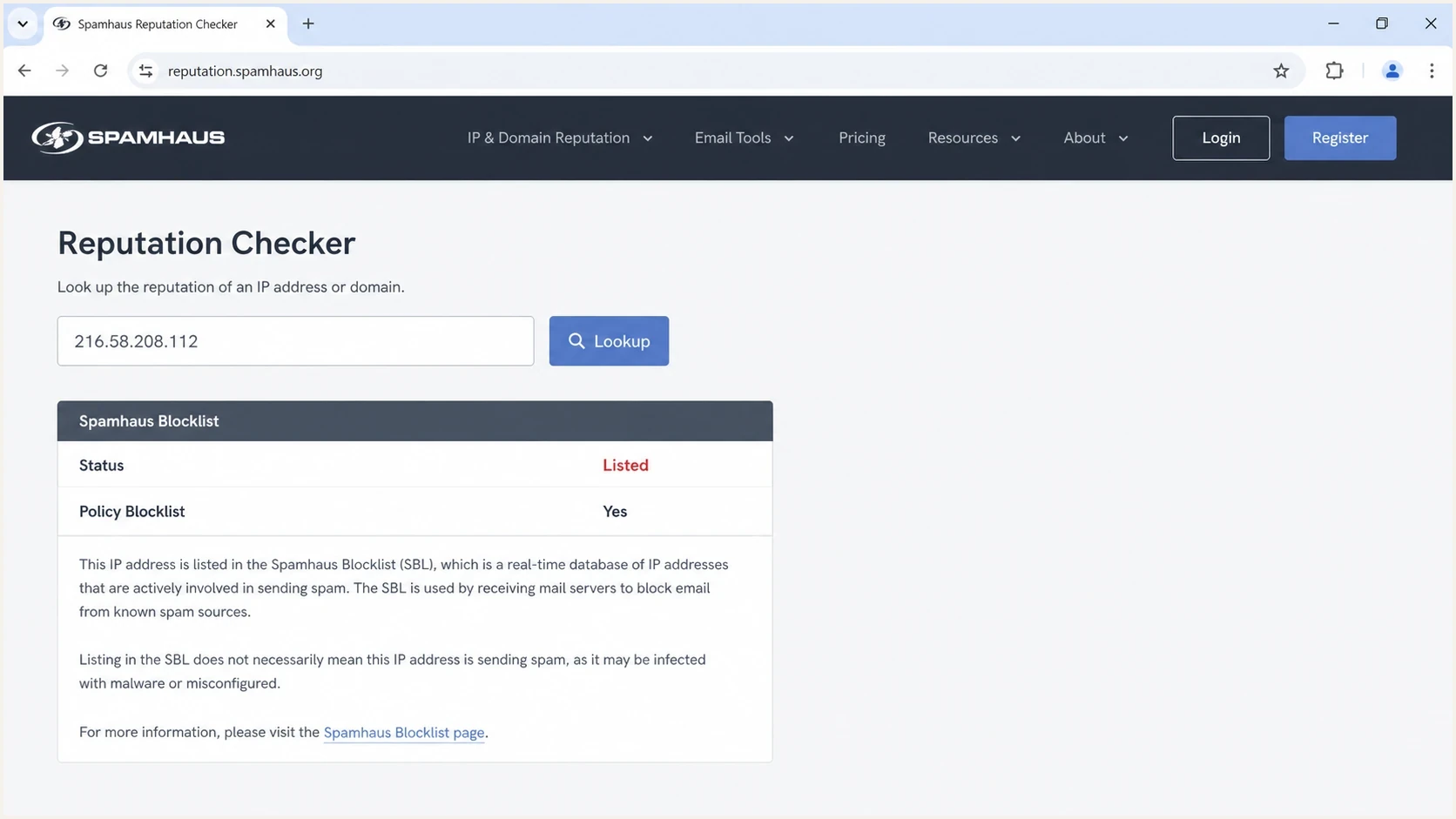Expand the Email Tools menu
Screen dimensions: 1456x819
[744, 138]
